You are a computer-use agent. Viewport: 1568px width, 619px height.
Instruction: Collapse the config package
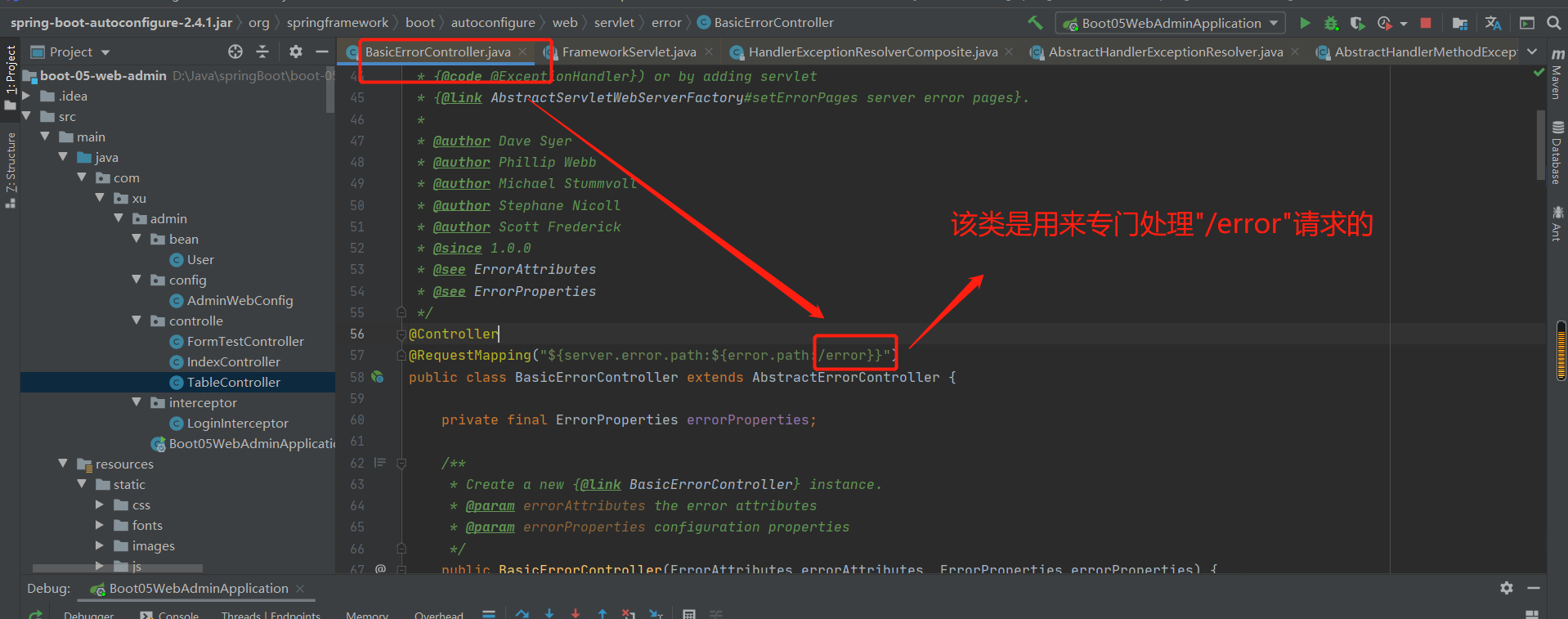coord(137,280)
